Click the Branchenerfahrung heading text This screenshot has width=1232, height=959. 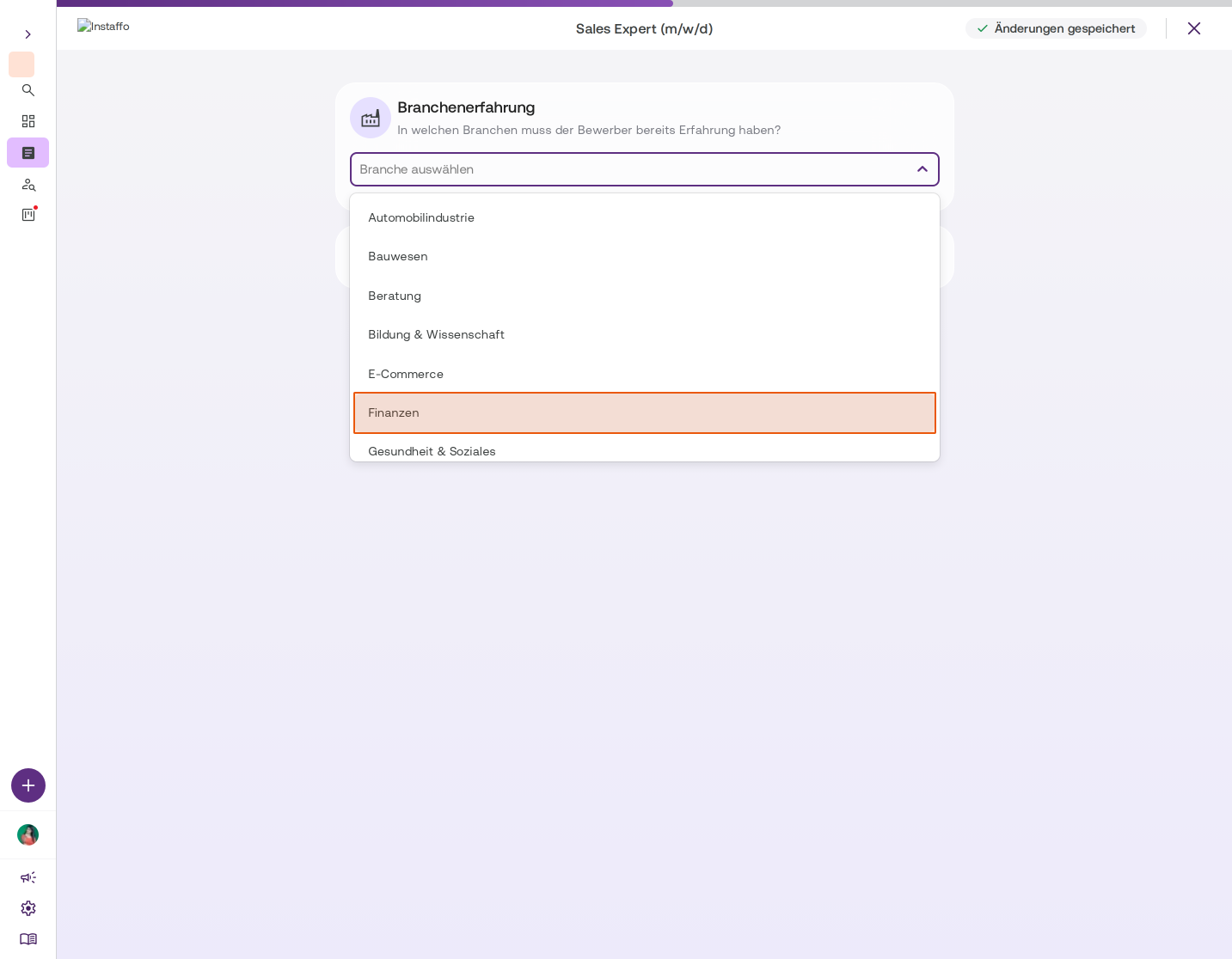click(x=466, y=107)
